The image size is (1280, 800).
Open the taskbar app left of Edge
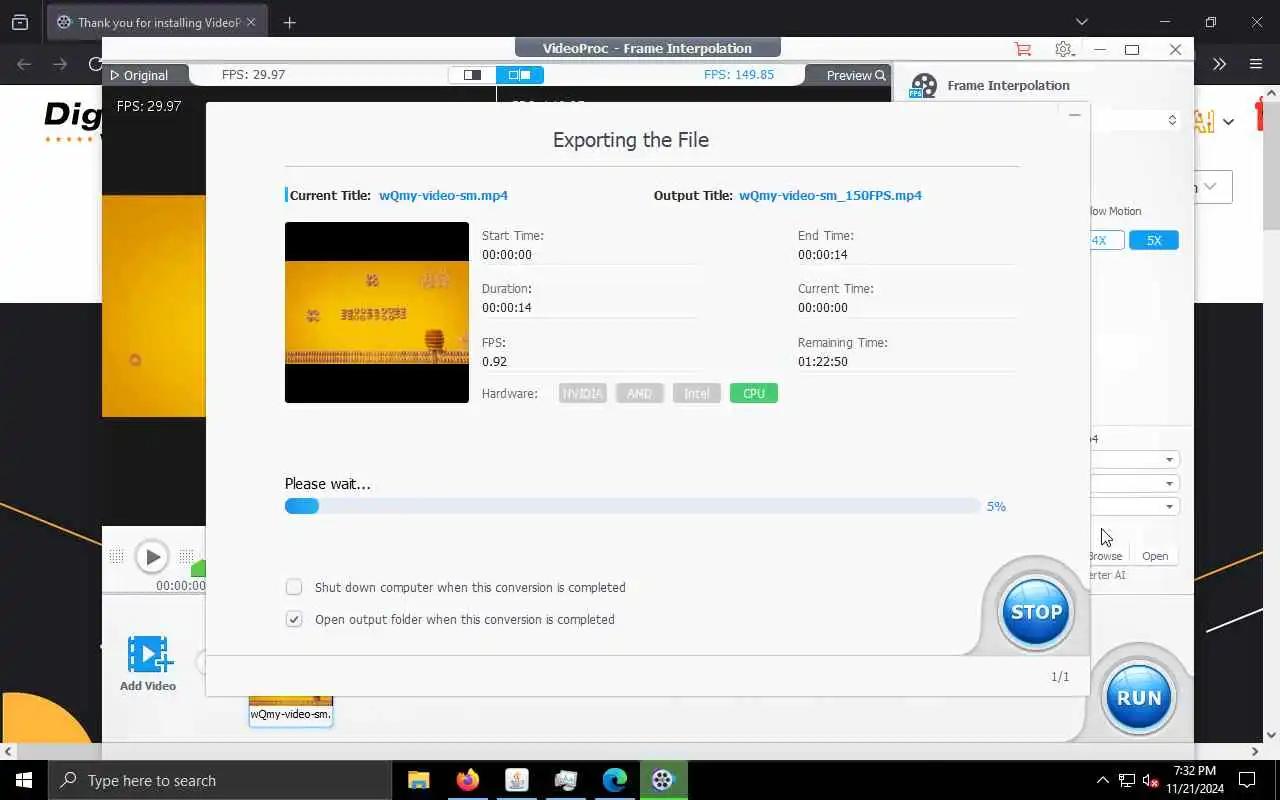(565, 780)
